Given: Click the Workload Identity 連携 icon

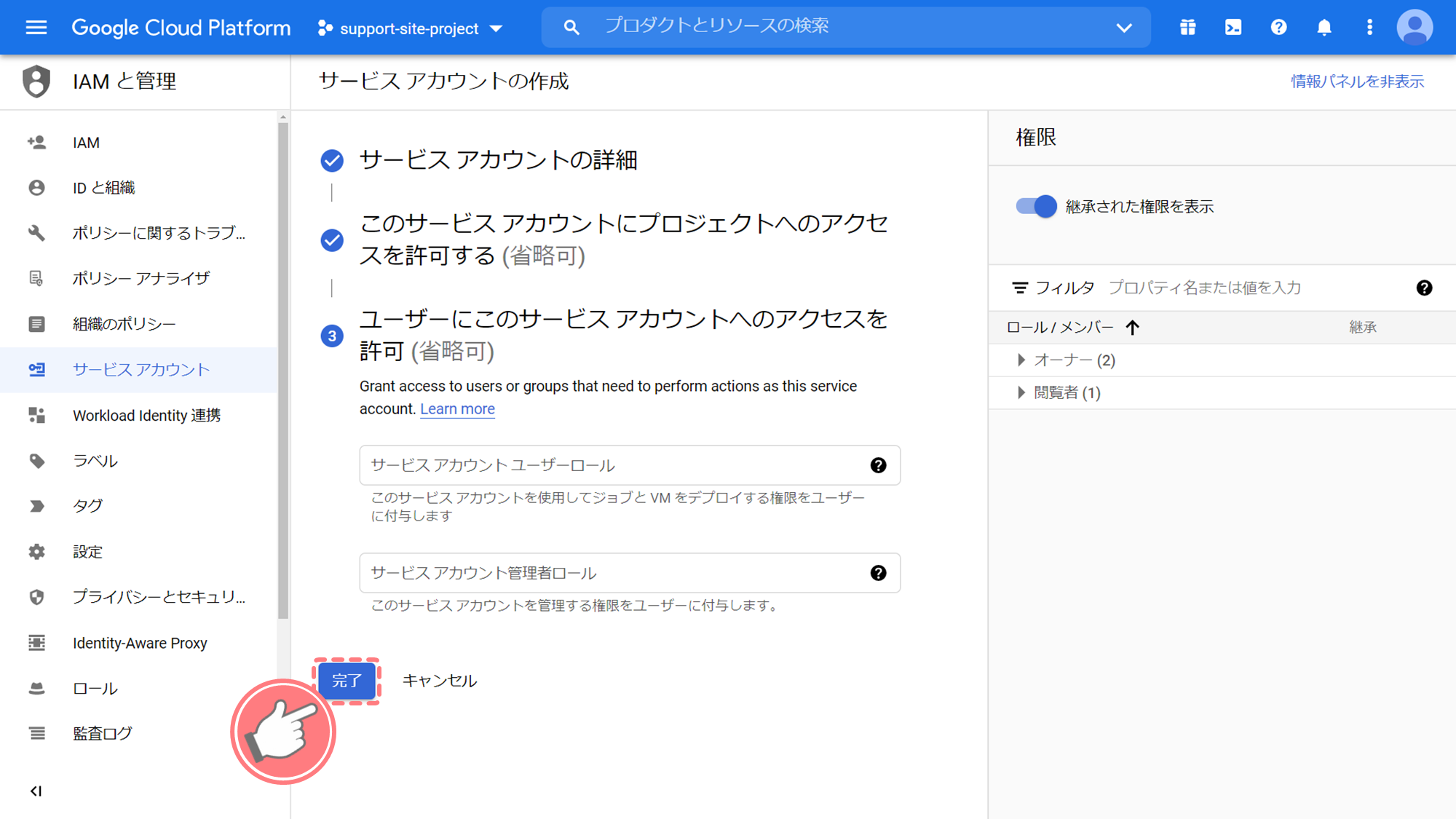Looking at the screenshot, I should point(36,415).
